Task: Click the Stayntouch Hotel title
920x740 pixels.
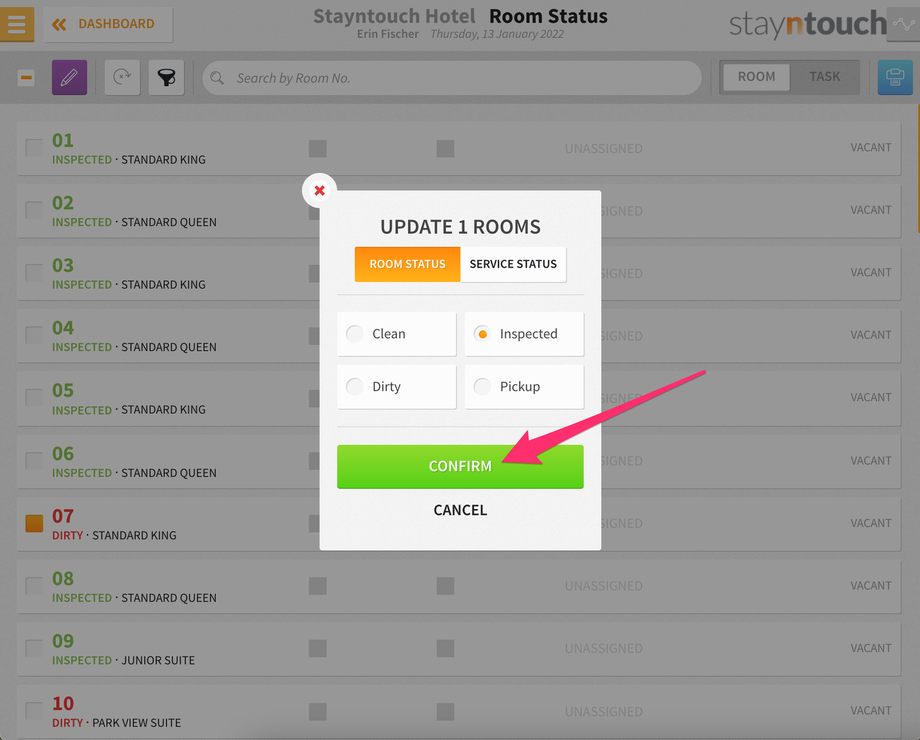Action: (x=394, y=16)
